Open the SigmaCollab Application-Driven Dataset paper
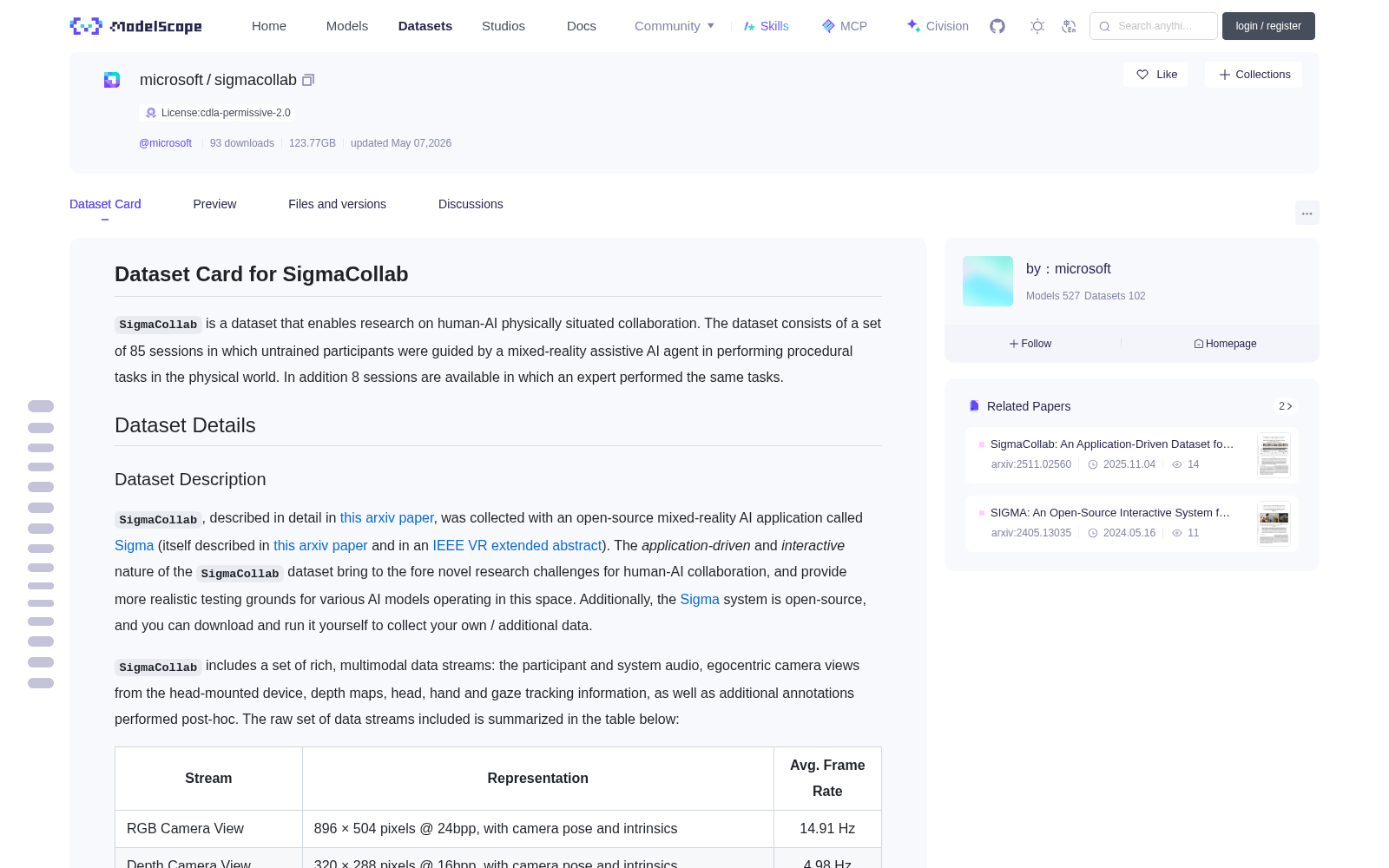The height and width of the screenshot is (868, 1389). tap(1112, 444)
